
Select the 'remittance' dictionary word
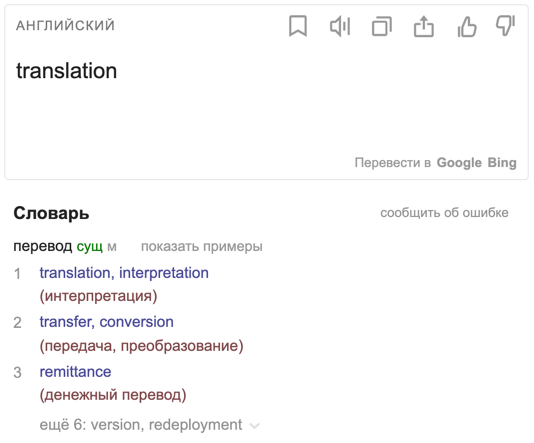click(x=75, y=372)
